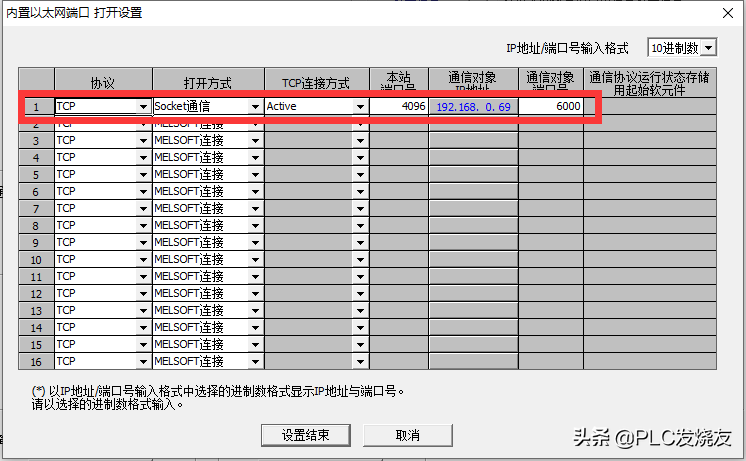
Task: Click the 取消 button
Action: pyautogui.click(x=407, y=435)
